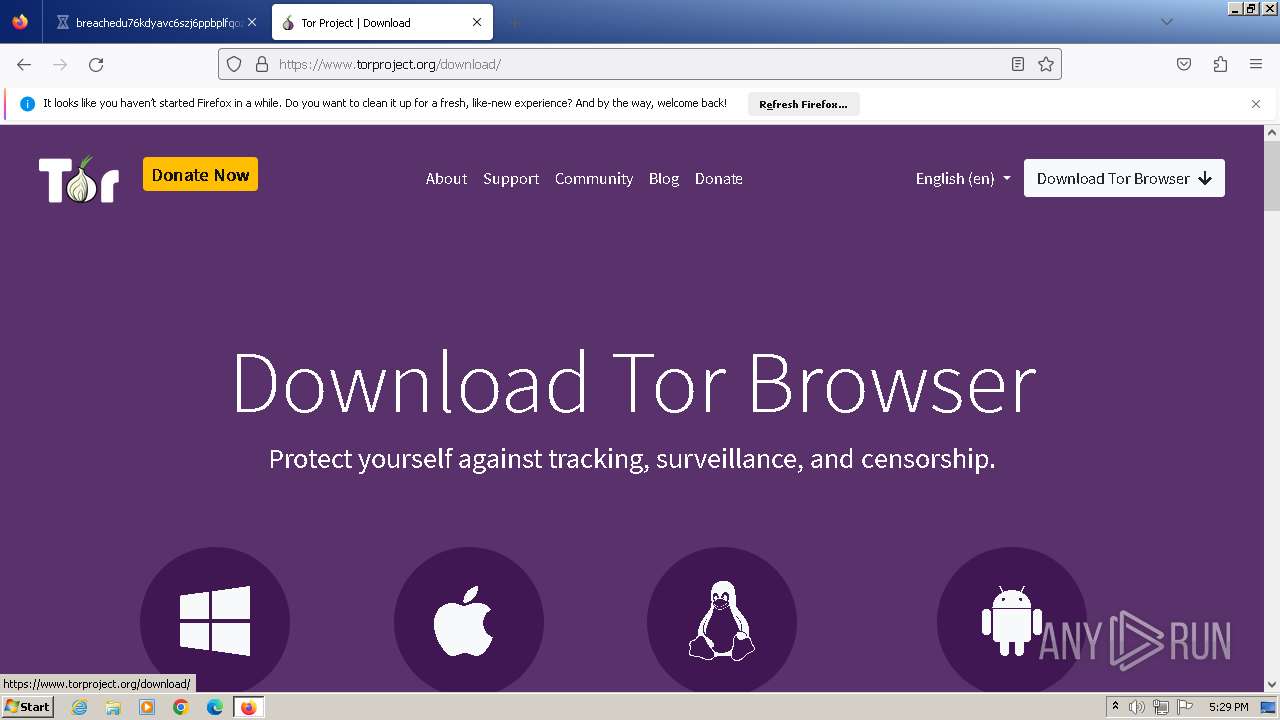Click the Tor onion logo
Image resolution: width=1280 pixels, height=720 pixels.
tap(79, 180)
